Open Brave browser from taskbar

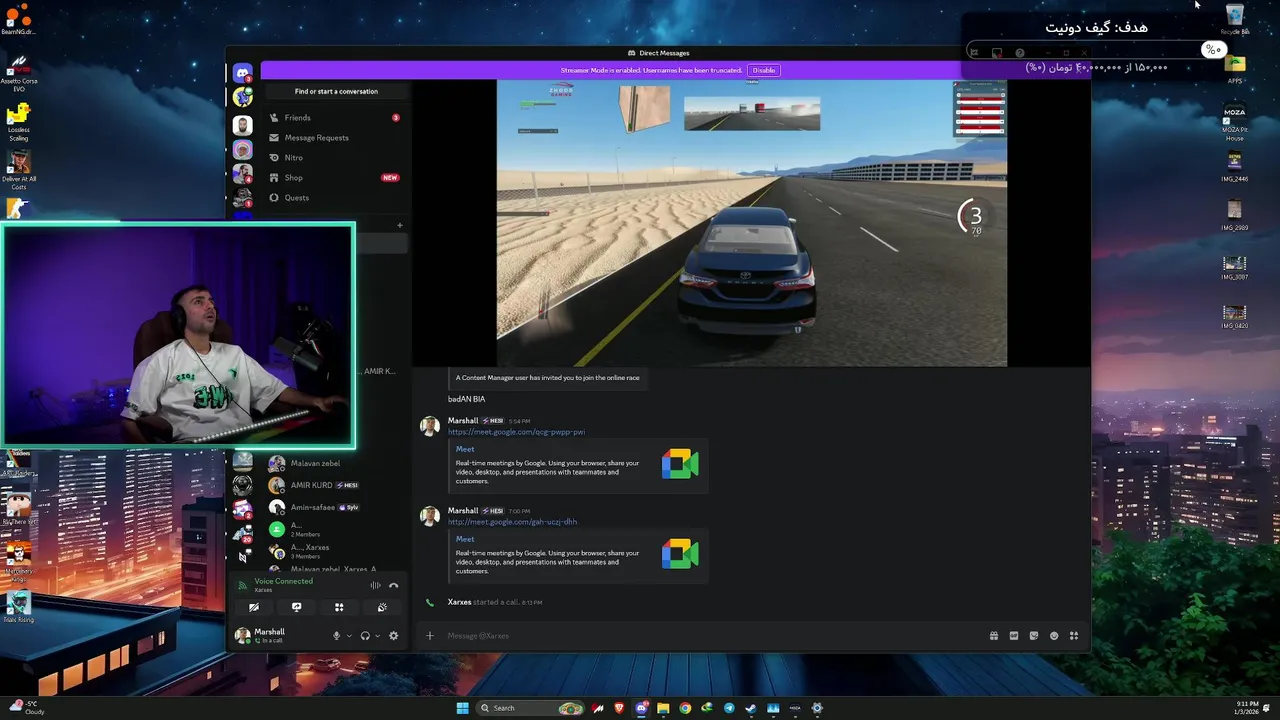(x=619, y=708)
